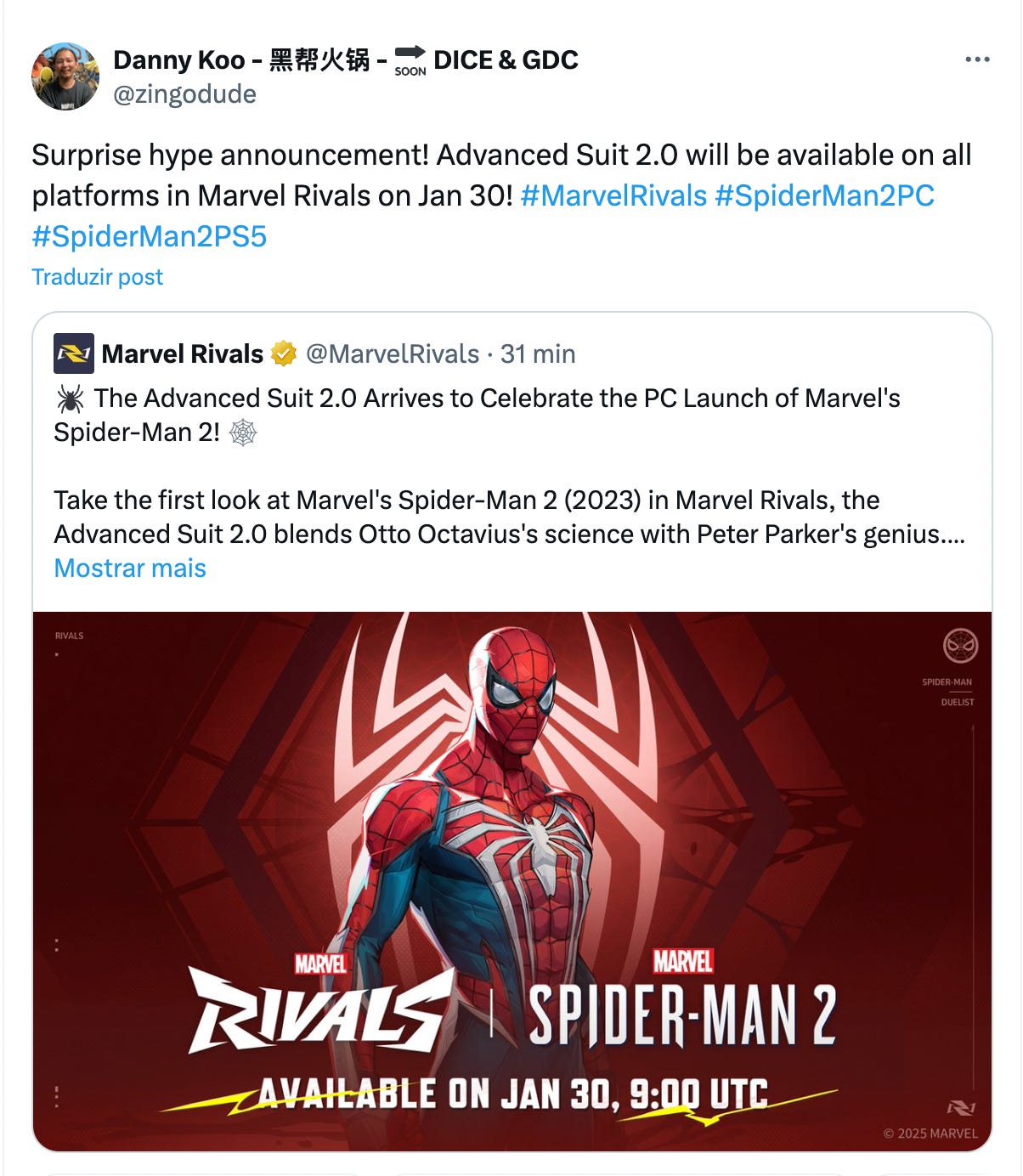Click the SOON arrow emoji in display name

pyautogui.click(x=410, y=61)
